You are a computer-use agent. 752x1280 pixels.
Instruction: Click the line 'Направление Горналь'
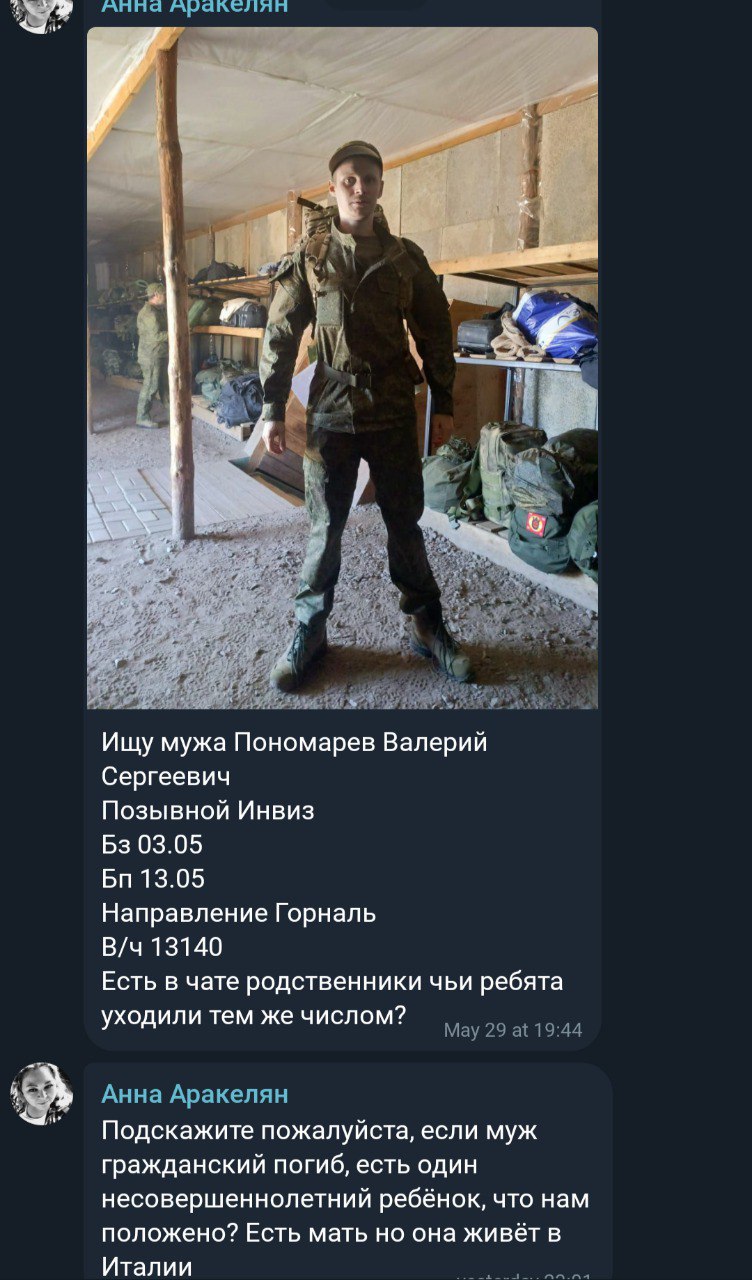[x=239, y=913]
